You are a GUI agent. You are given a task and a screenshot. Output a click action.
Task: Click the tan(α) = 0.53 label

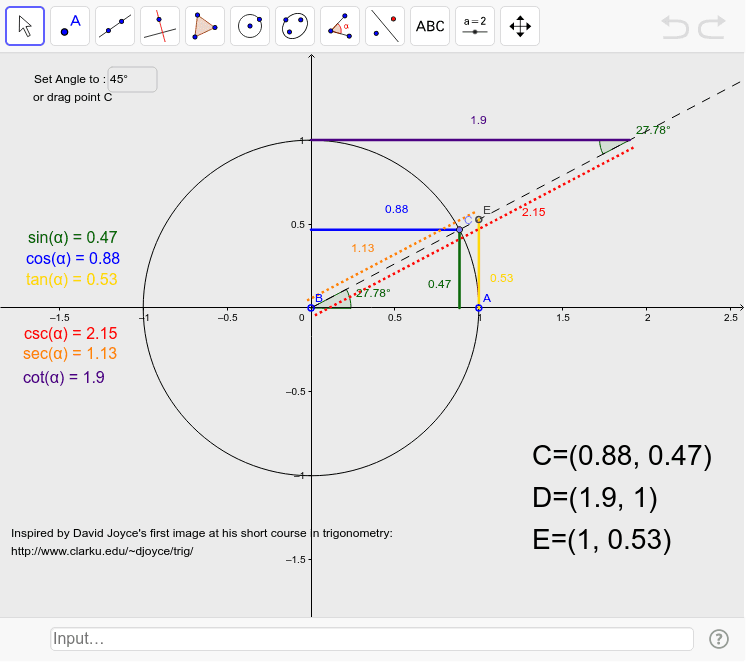71,279
